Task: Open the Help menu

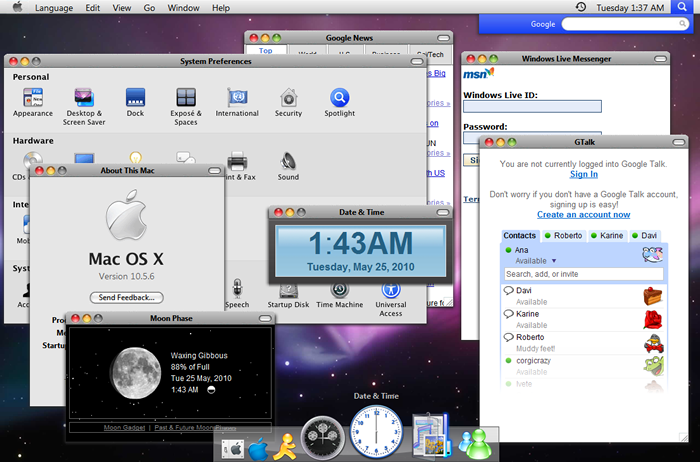Action: coord(221,8)
